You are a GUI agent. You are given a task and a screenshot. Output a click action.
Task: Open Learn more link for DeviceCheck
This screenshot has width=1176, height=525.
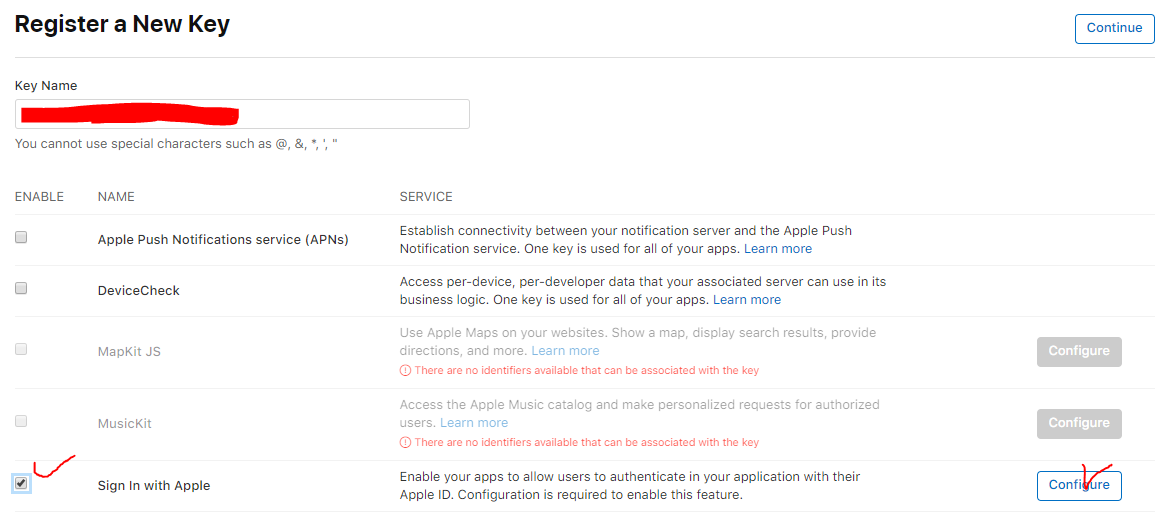coord(747,299)
